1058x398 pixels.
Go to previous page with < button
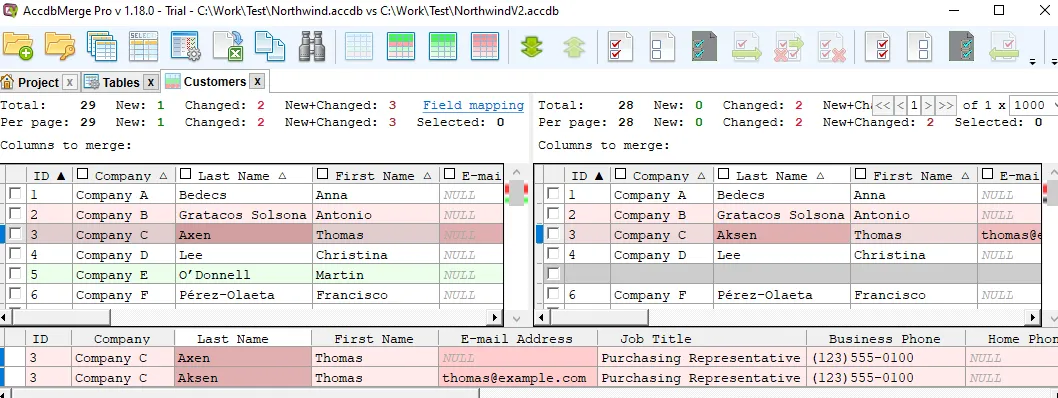pos(900,105)
